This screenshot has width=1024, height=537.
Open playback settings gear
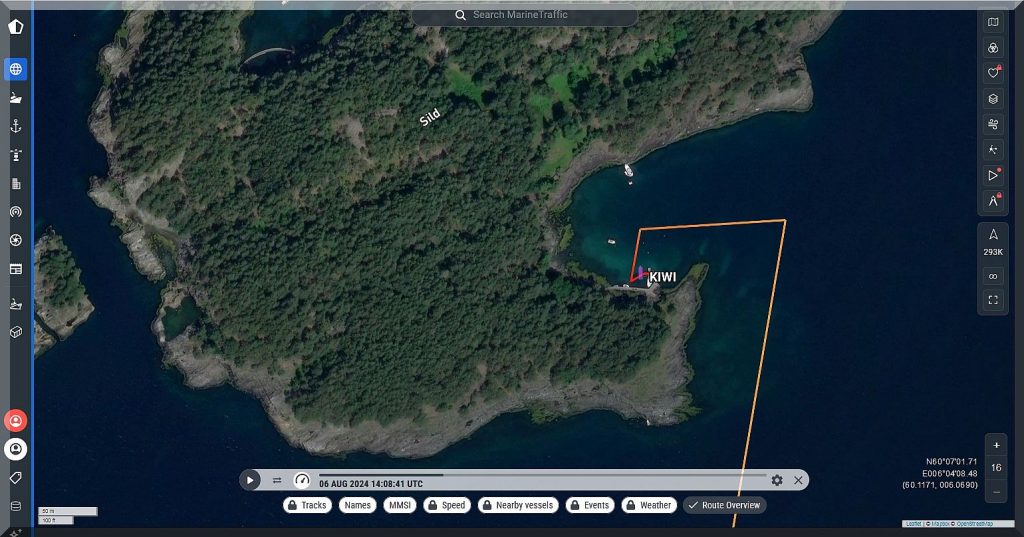click(x=777, y=480)
